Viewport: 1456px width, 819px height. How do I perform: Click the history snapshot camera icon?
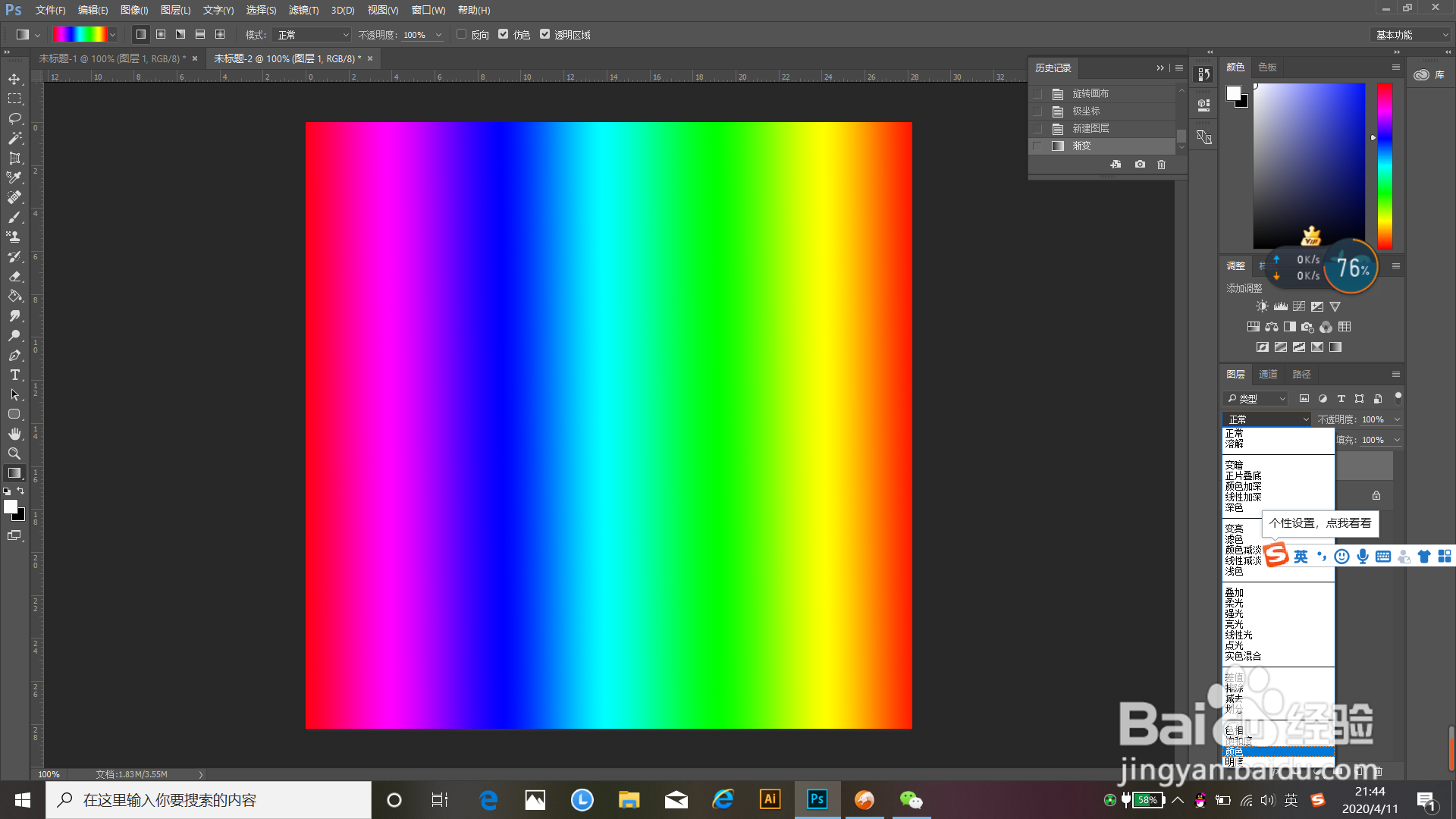tap(1140, 165)
